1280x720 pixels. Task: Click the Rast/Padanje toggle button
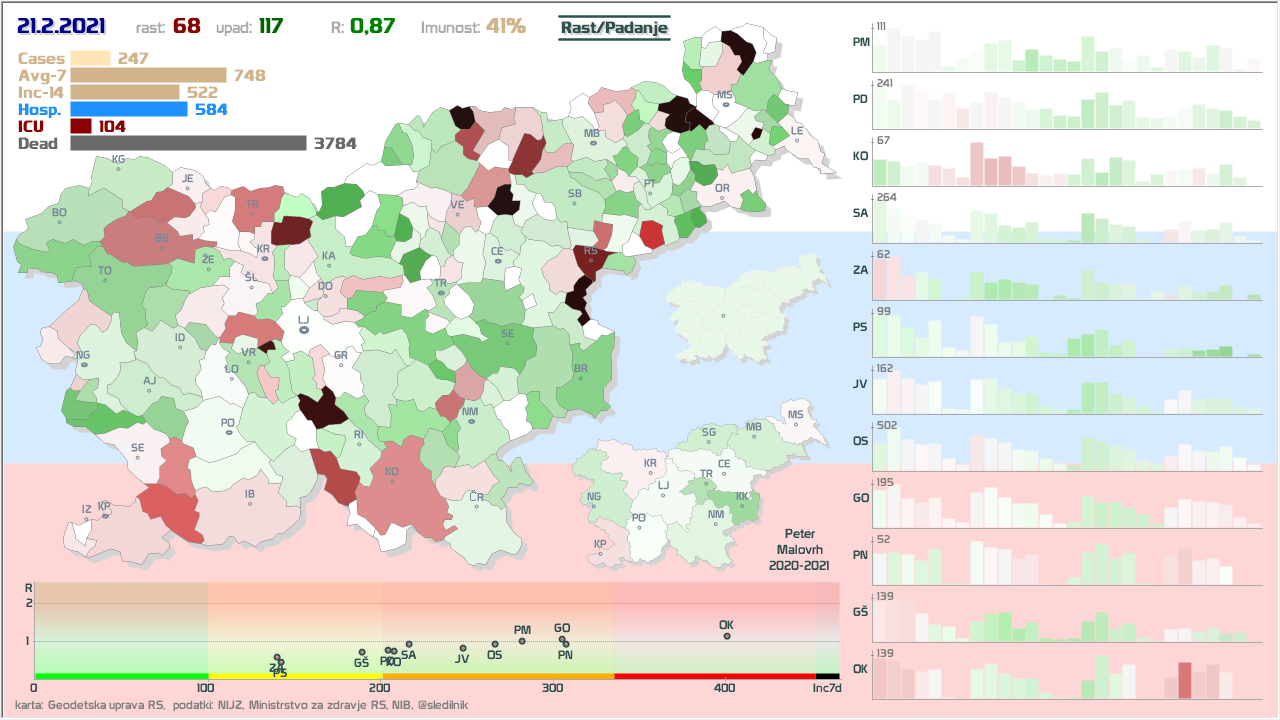click(613, 28)
